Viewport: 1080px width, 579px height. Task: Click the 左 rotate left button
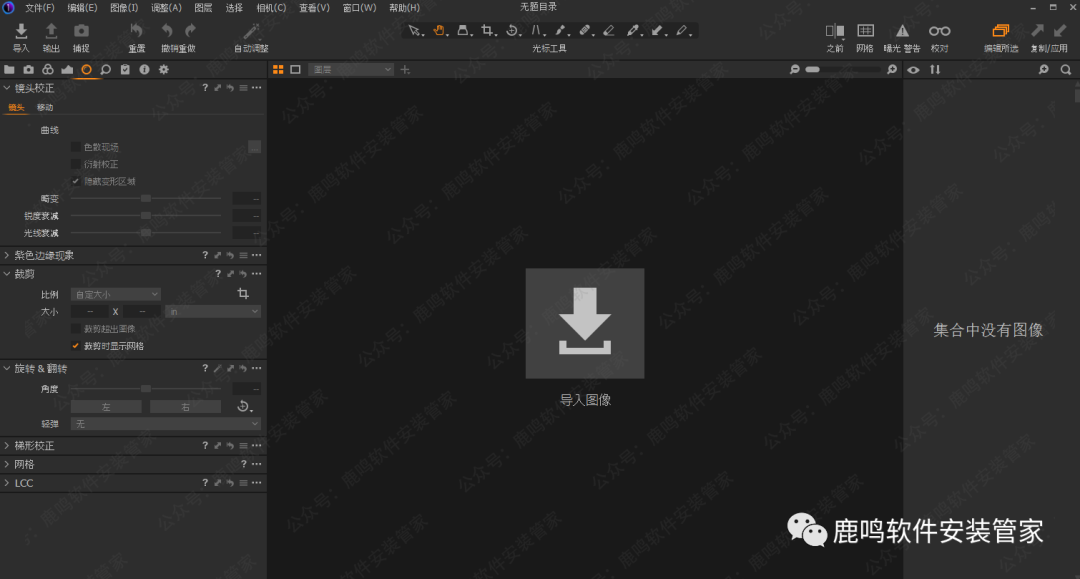[106, 407]
